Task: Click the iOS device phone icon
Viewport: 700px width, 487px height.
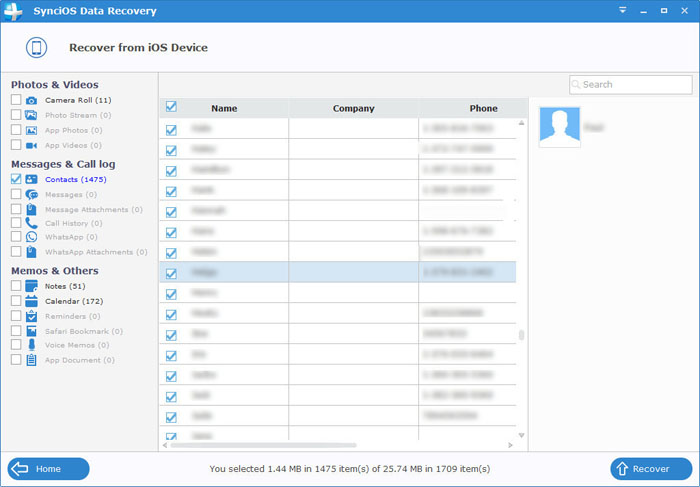Action: click(36, 47)
